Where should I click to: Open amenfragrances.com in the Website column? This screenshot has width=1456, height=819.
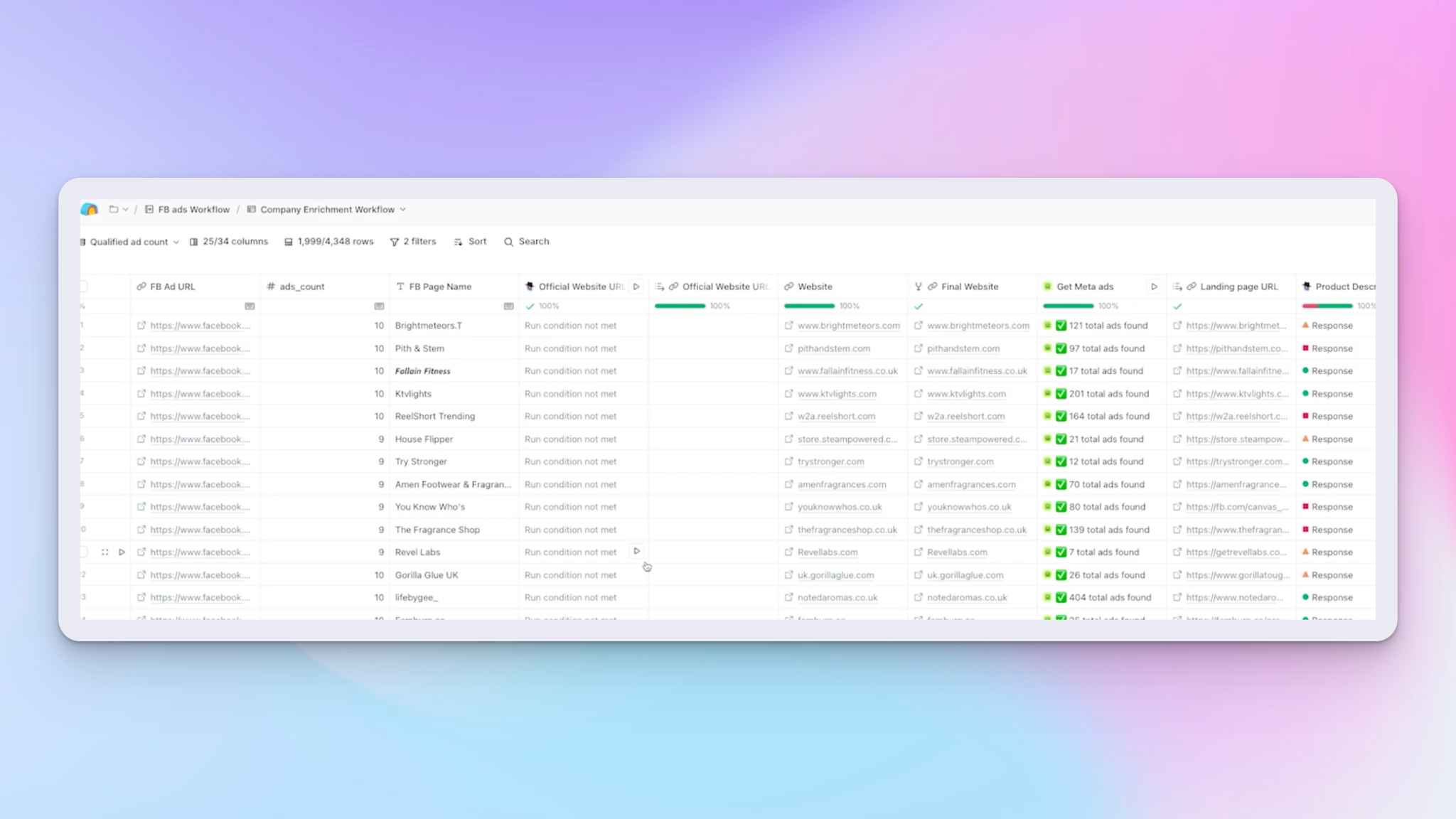coord(842,484)
